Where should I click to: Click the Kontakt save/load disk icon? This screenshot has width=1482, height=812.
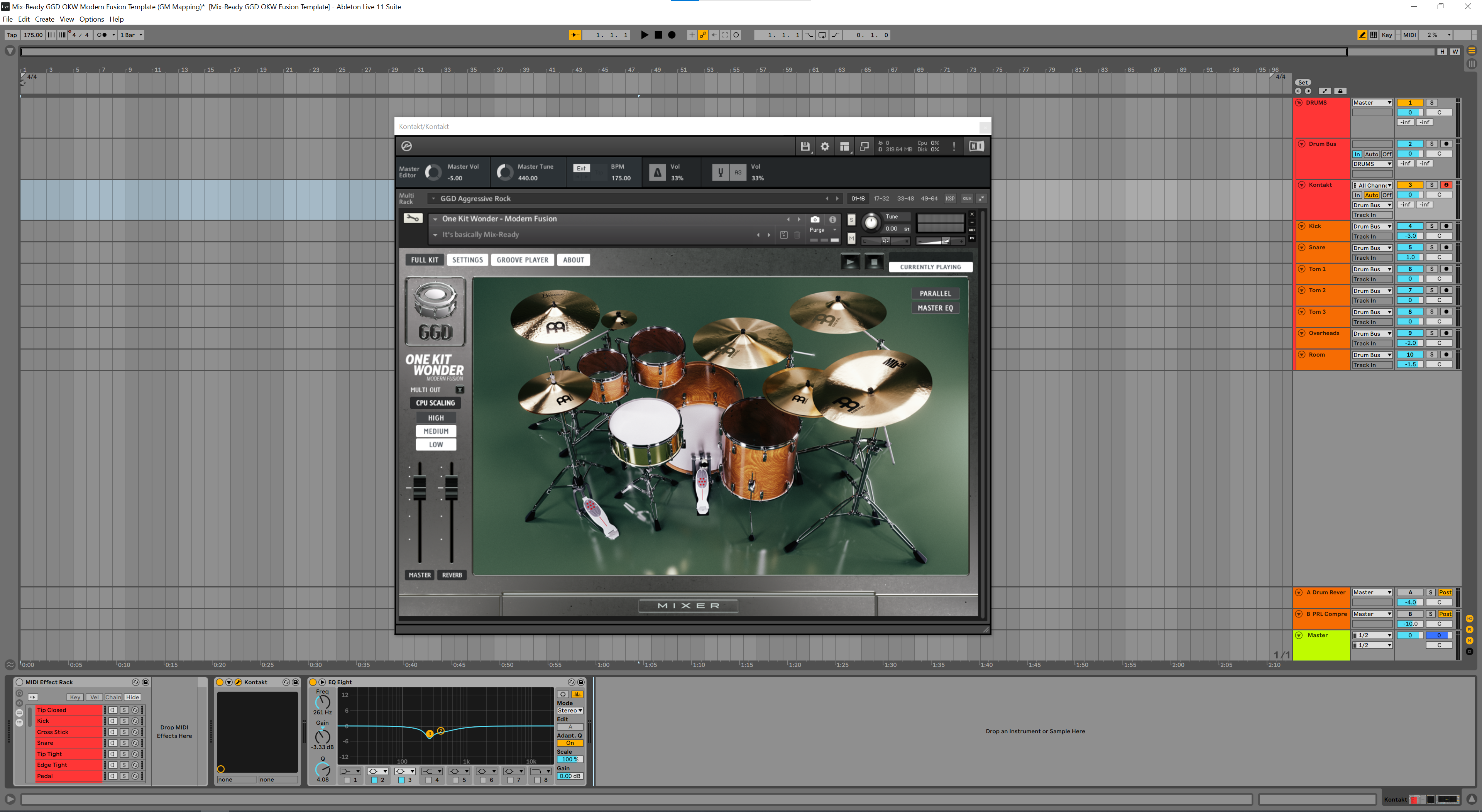(x=805, y=146)
